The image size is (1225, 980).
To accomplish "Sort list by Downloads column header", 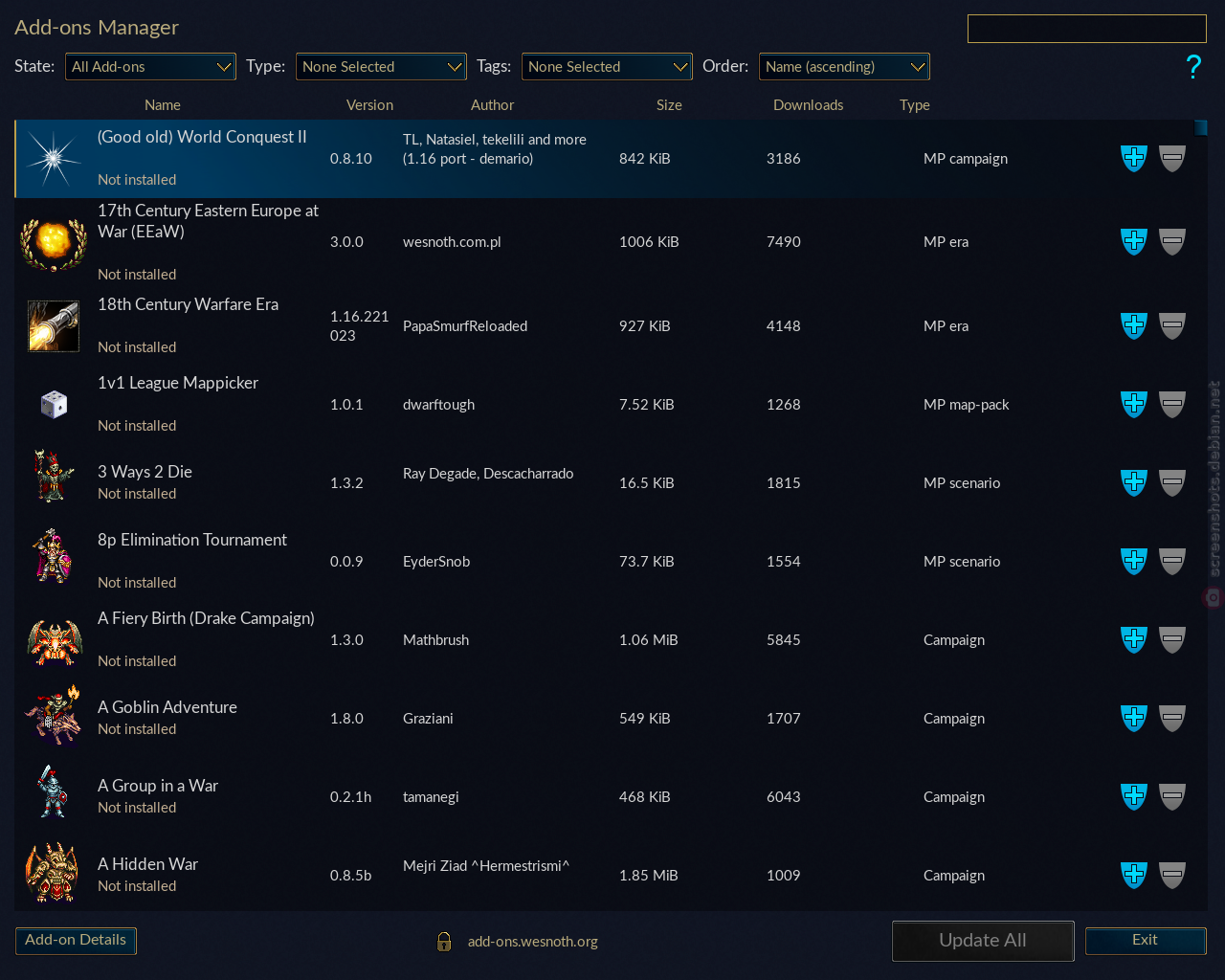I will tap(808, 105).
